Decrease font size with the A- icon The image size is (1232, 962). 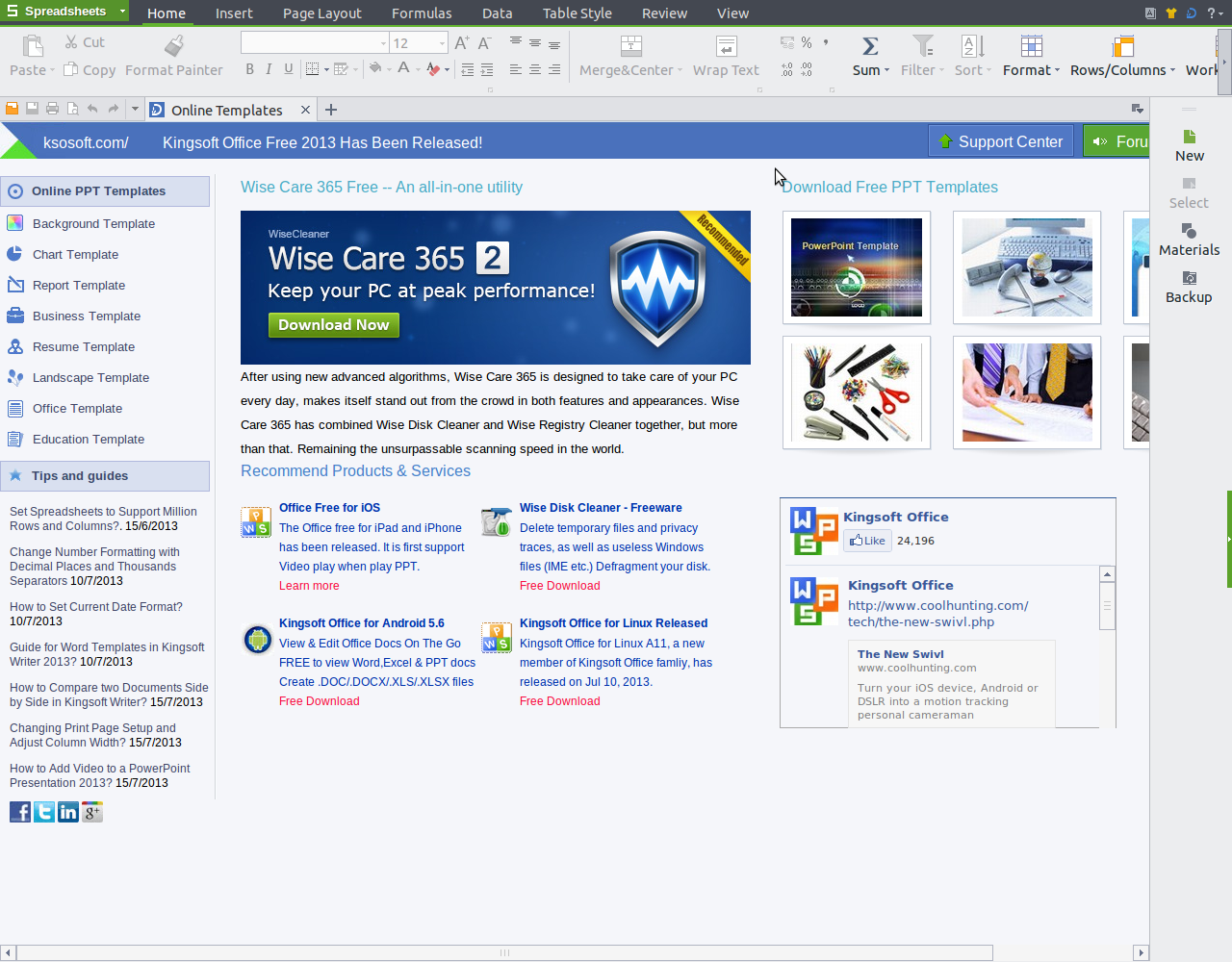(485, 42)
